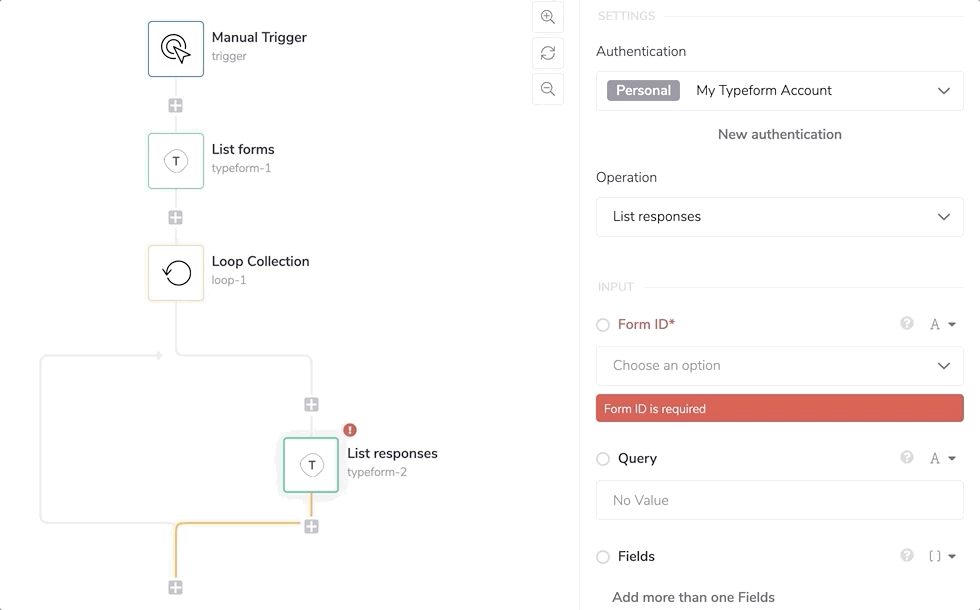
Task: Select the Manual Trigger node icon
Action: (176, 49)
